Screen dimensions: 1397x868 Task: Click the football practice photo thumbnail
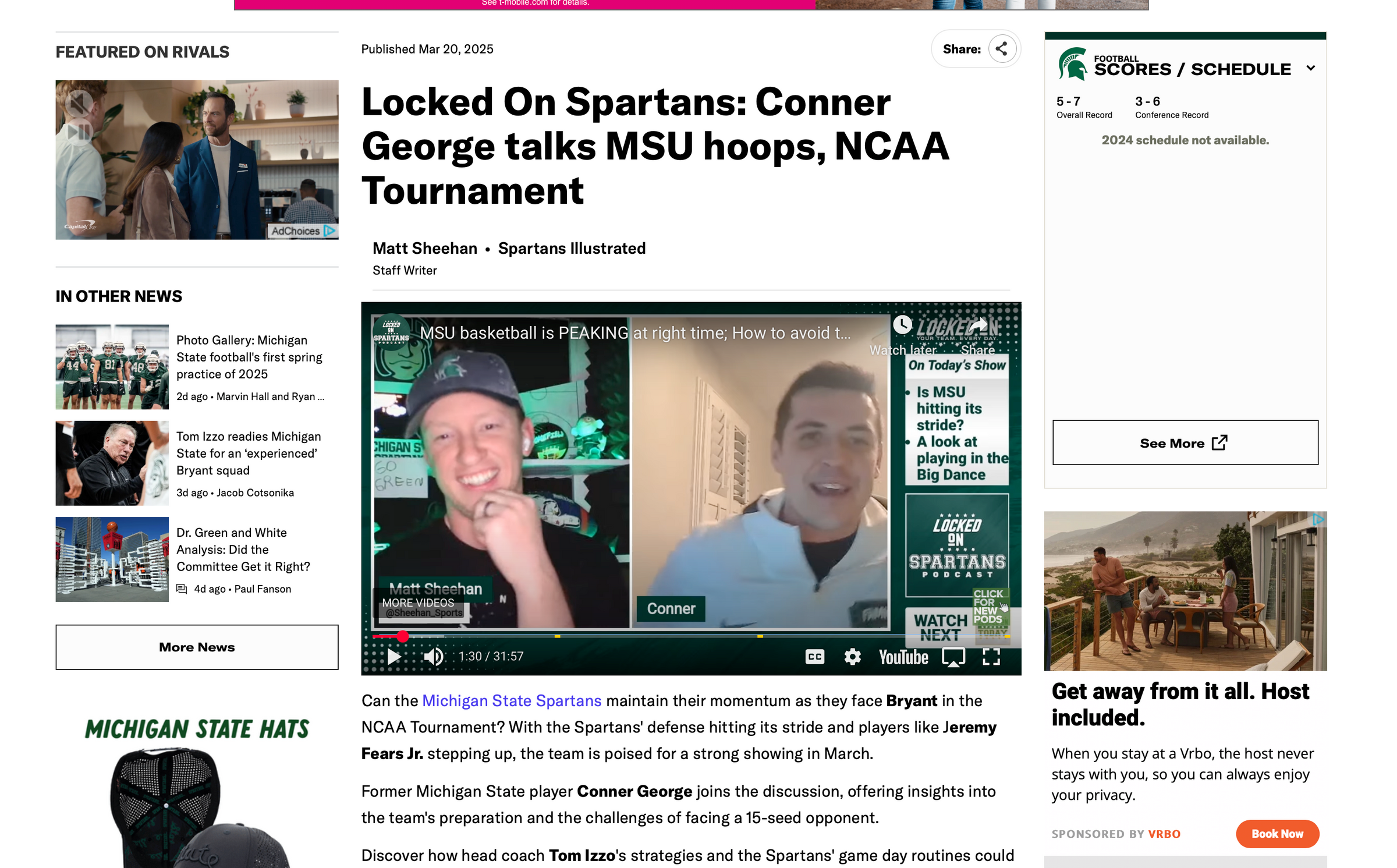(x=112, y=367)
